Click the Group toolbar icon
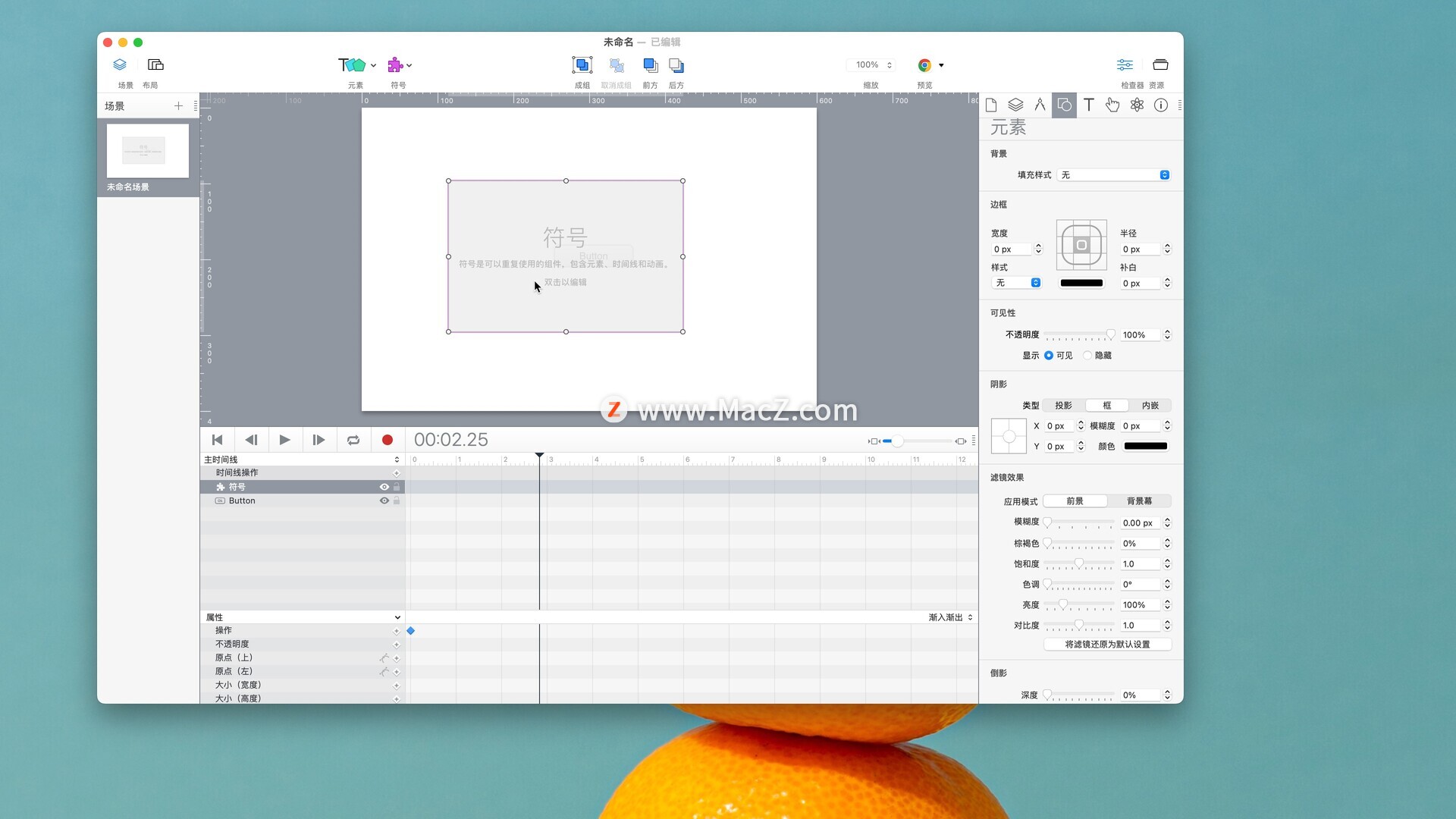This screenshot has width=1456, height=819. point(582,64)
